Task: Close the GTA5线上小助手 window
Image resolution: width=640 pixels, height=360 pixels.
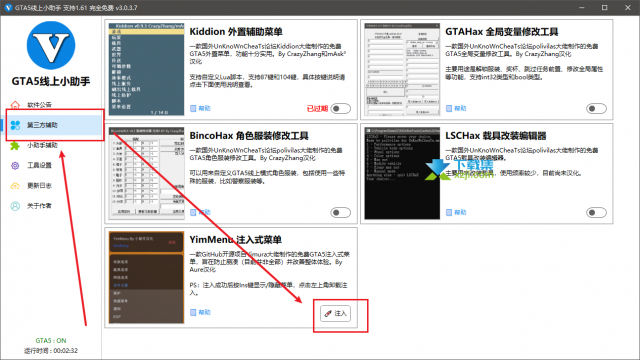Action: click(x=628, y=8)
